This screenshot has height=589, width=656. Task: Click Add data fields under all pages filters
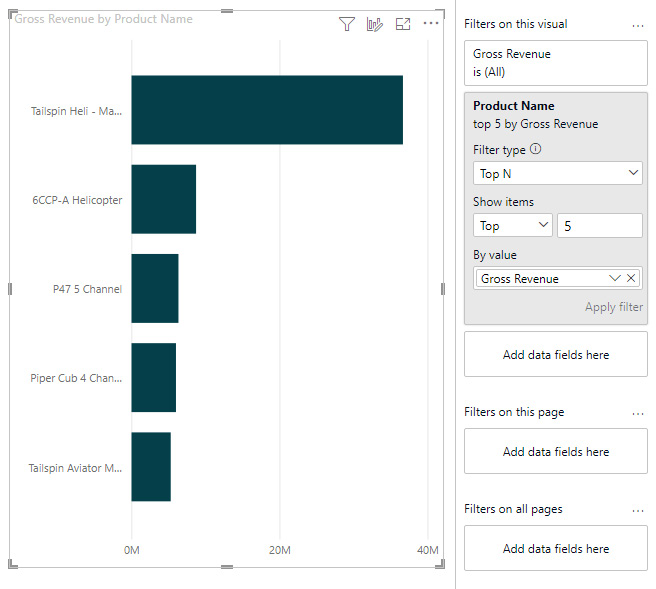[555, 549]
